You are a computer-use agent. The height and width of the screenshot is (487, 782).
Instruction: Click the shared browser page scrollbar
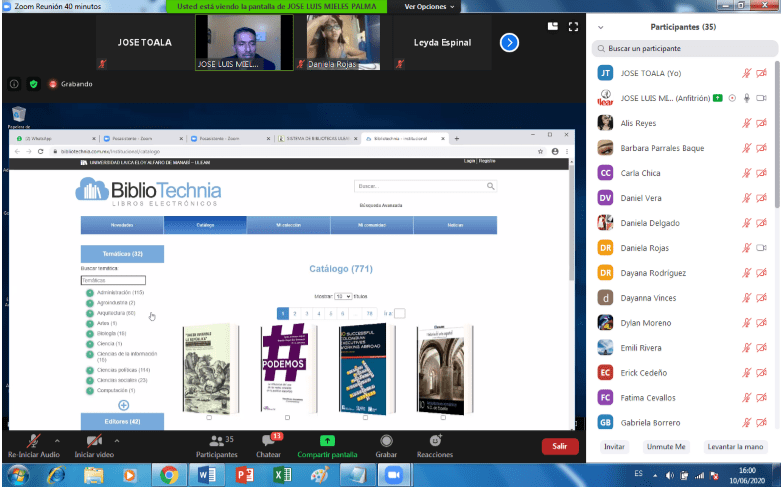[x=571, y=222]
